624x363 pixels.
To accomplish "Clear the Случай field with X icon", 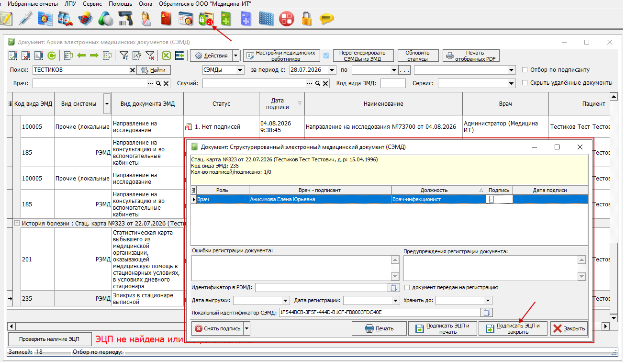I will click(x=326, y=83).
